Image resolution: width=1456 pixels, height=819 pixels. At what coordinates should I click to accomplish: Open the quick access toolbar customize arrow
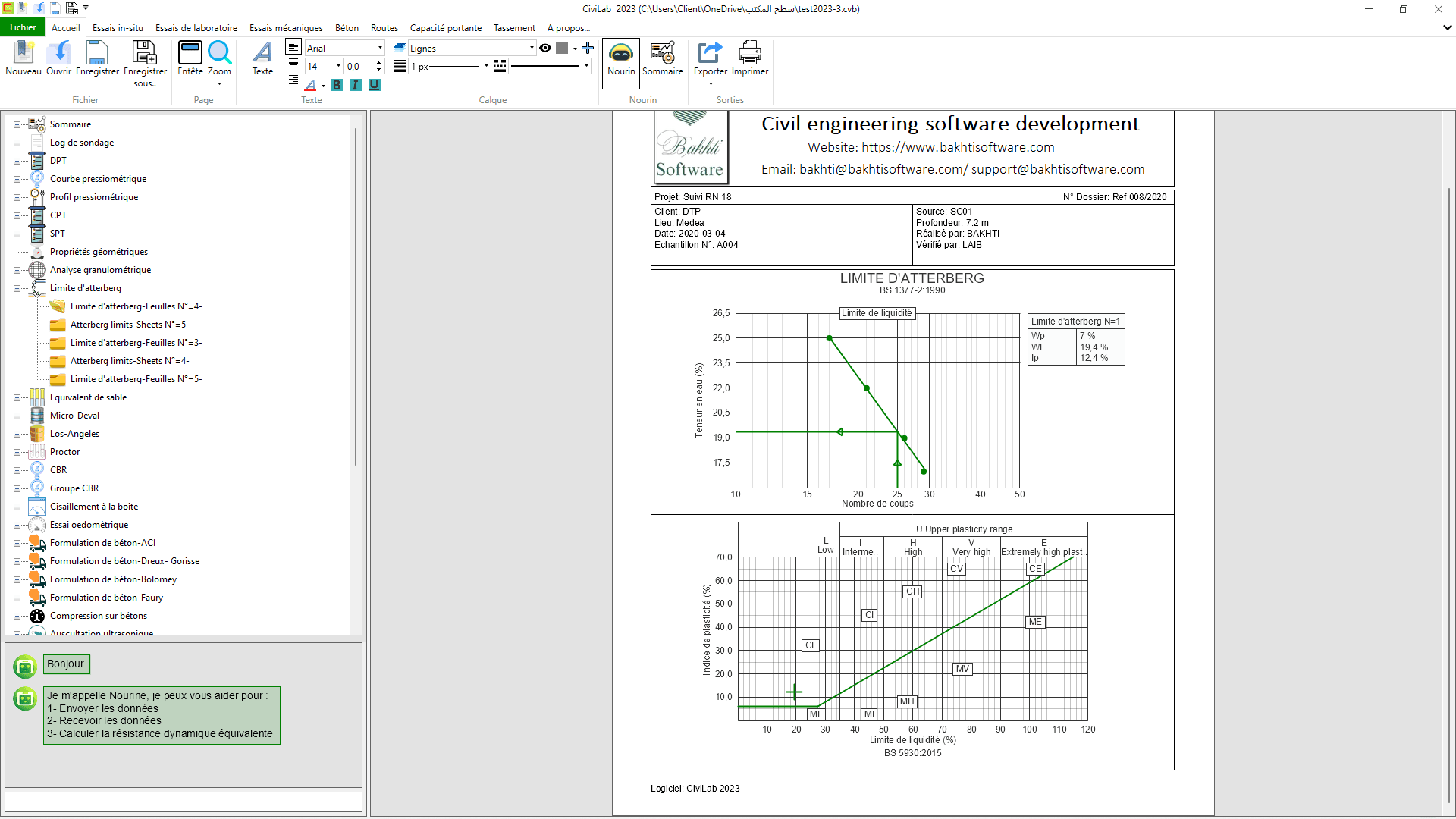click(86, 8)
